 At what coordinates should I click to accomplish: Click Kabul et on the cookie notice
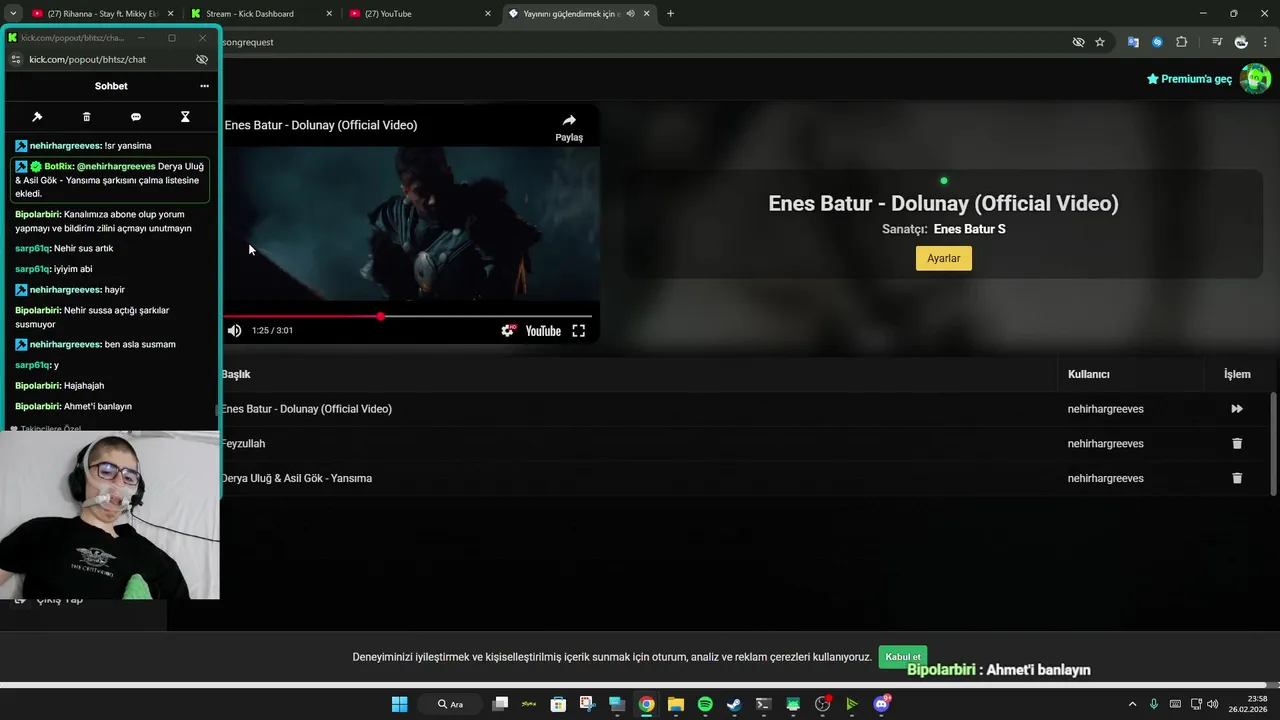[x=903, y=656]
